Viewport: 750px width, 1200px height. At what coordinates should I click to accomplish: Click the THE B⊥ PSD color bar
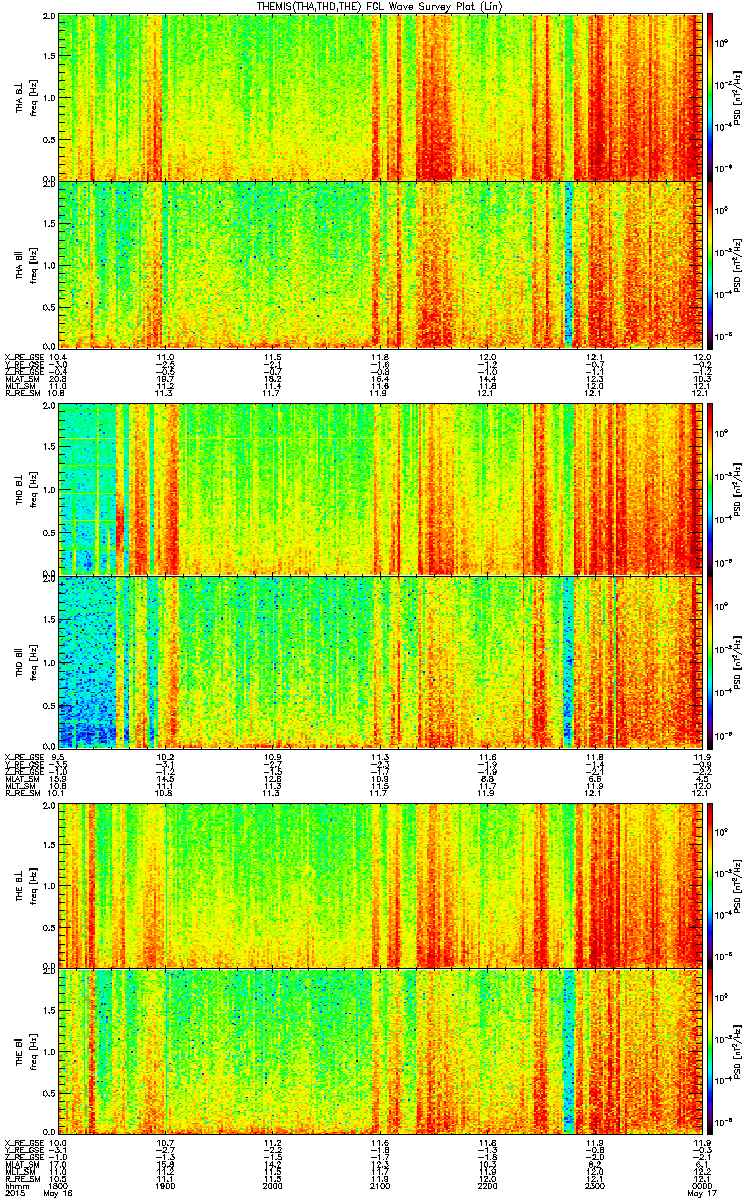coord(711,884)
